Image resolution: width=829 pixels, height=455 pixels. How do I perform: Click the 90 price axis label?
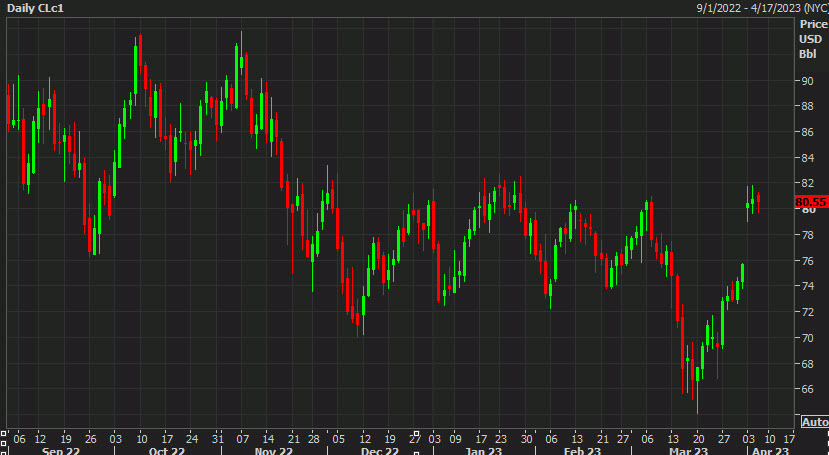807,81
